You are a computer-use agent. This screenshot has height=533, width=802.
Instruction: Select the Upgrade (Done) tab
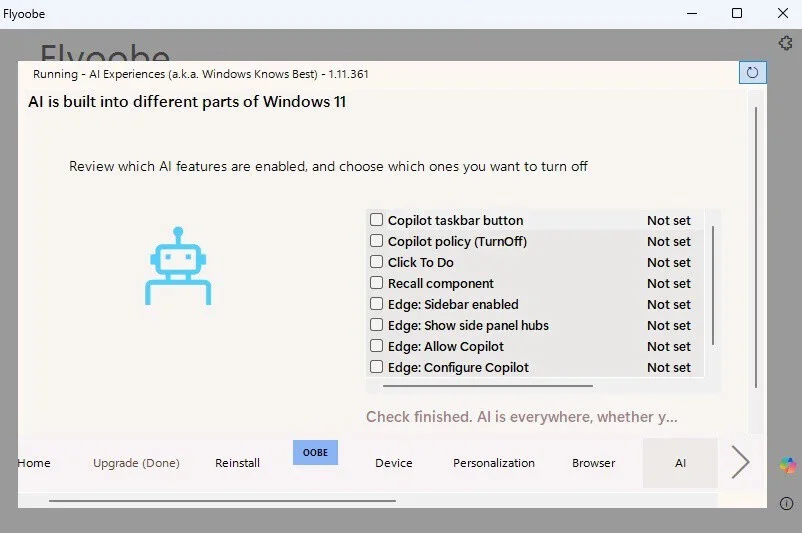[136, 463]
